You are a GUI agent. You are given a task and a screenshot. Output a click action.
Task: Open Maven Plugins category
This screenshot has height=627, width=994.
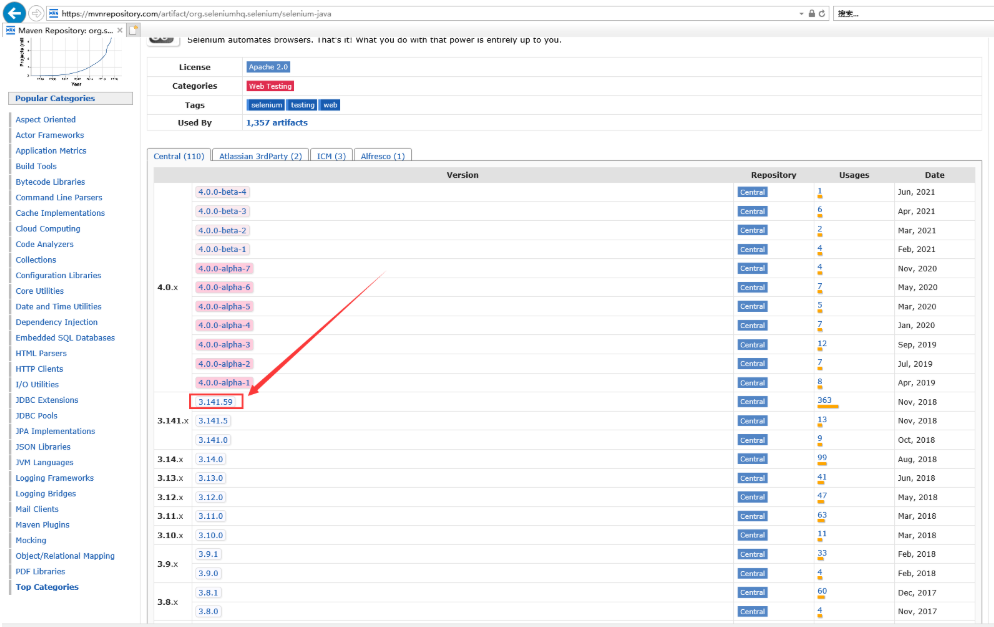[x=42, y=525]
